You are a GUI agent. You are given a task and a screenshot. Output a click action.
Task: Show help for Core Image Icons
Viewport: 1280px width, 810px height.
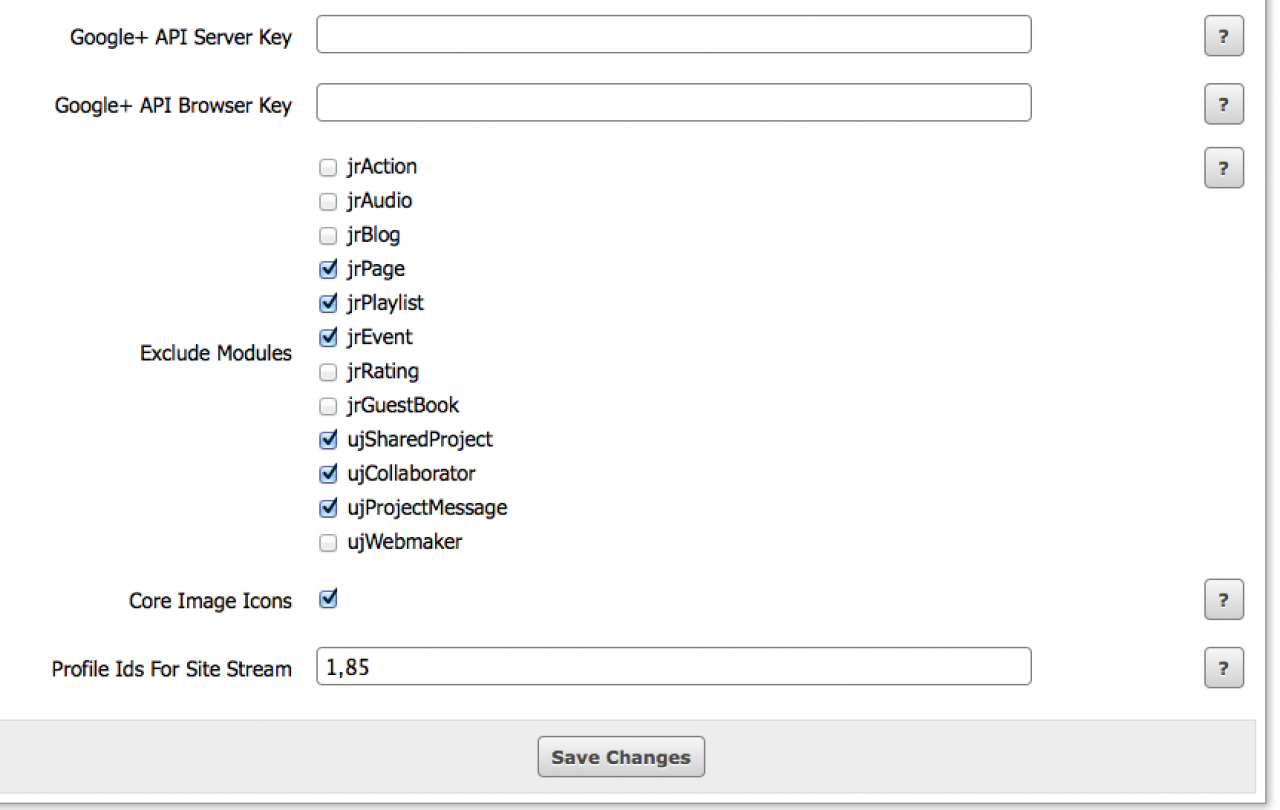click(1223, 600)
